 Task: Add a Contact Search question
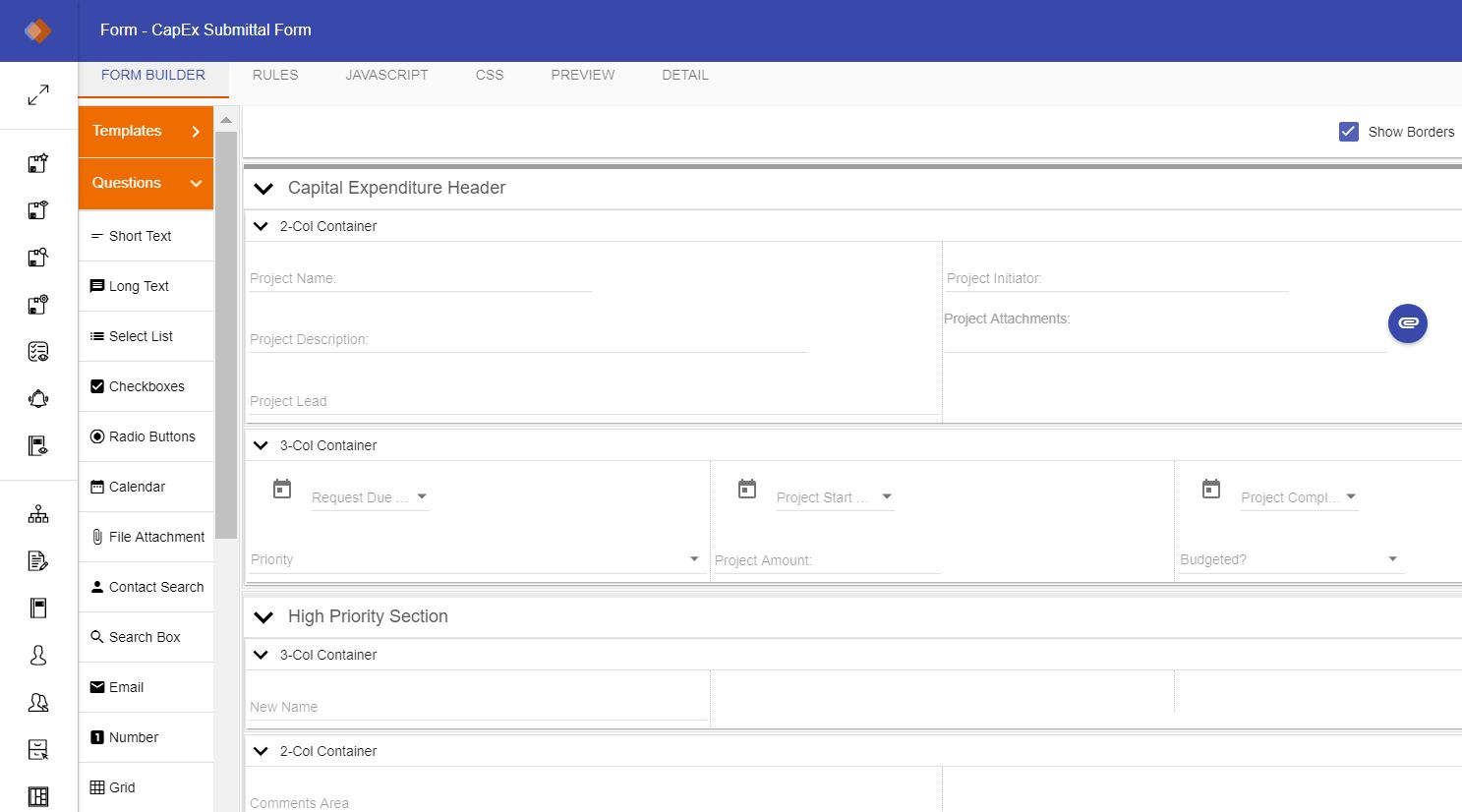point(146,587)
